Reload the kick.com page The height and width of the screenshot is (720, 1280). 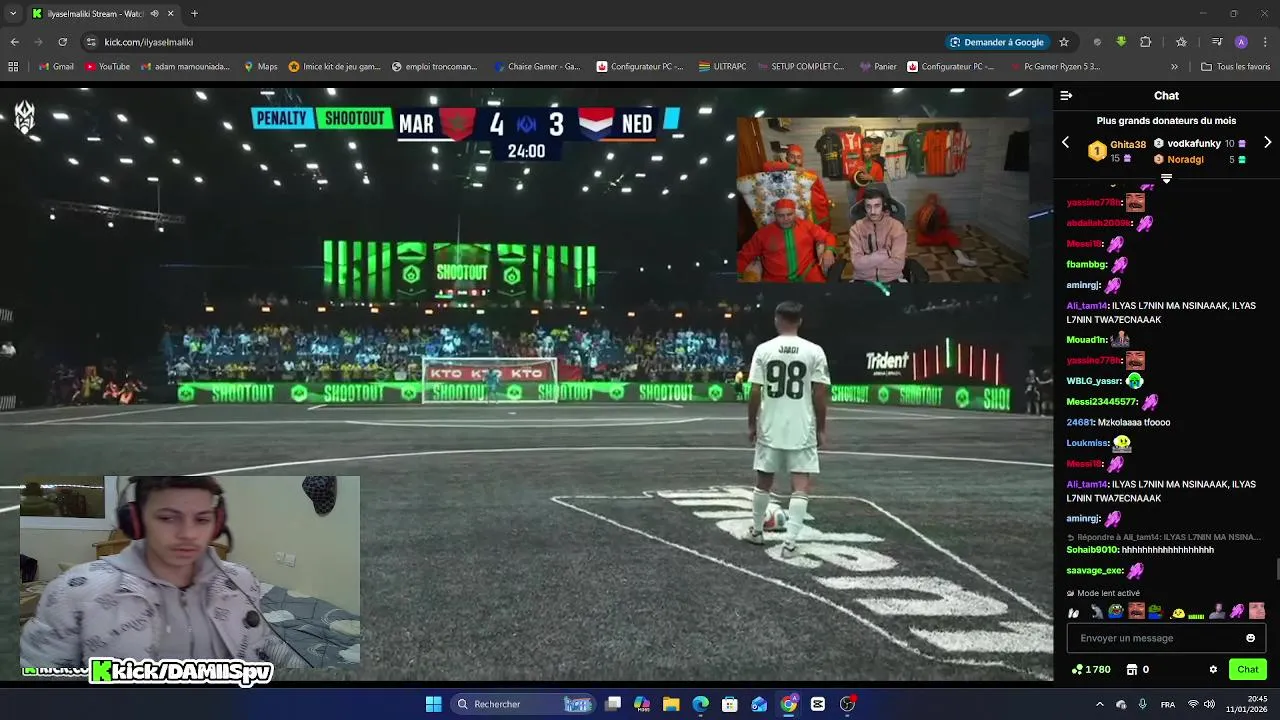point(62,42)
